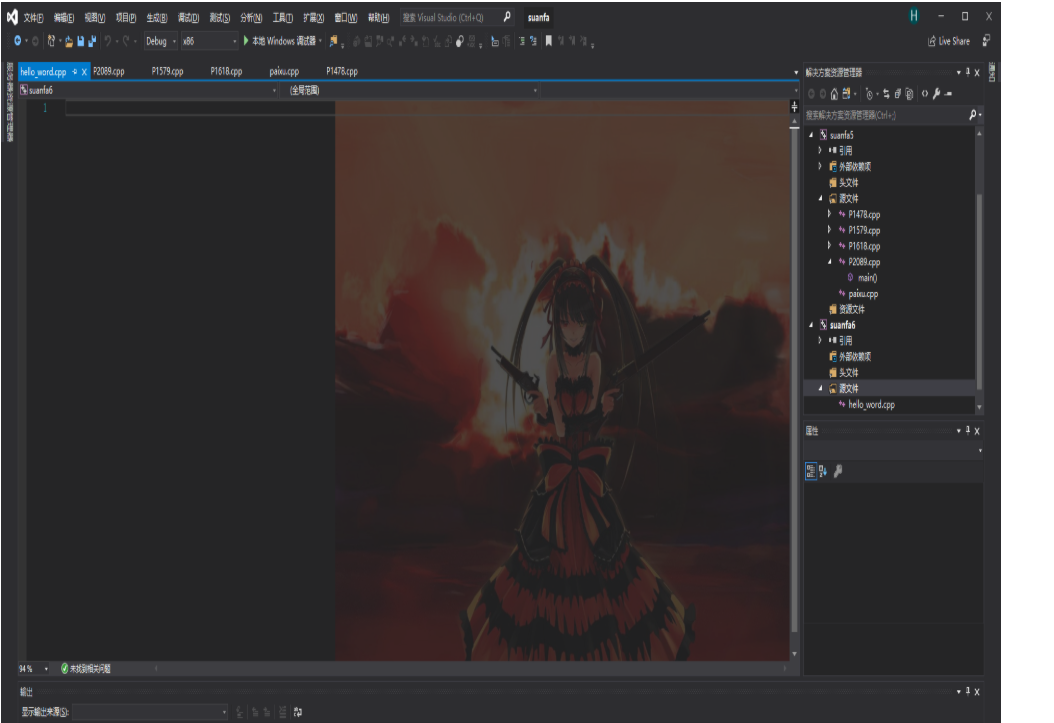Collapse 源文件 folder under suanfa6
The image size is (1054, 723).
click(821, 388)
